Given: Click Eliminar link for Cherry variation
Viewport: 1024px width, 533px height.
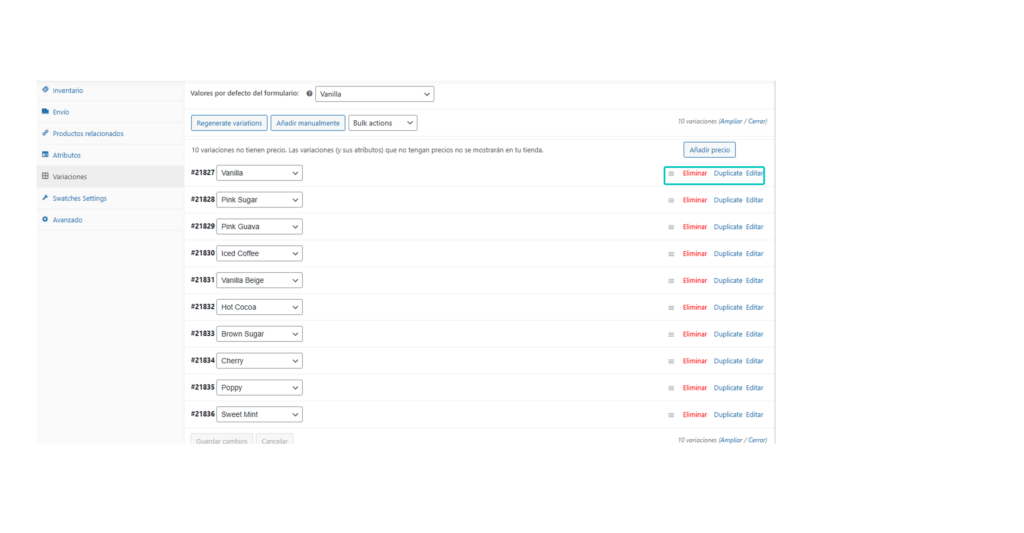Looking at the screenshot, I should (x=695, y=361).
